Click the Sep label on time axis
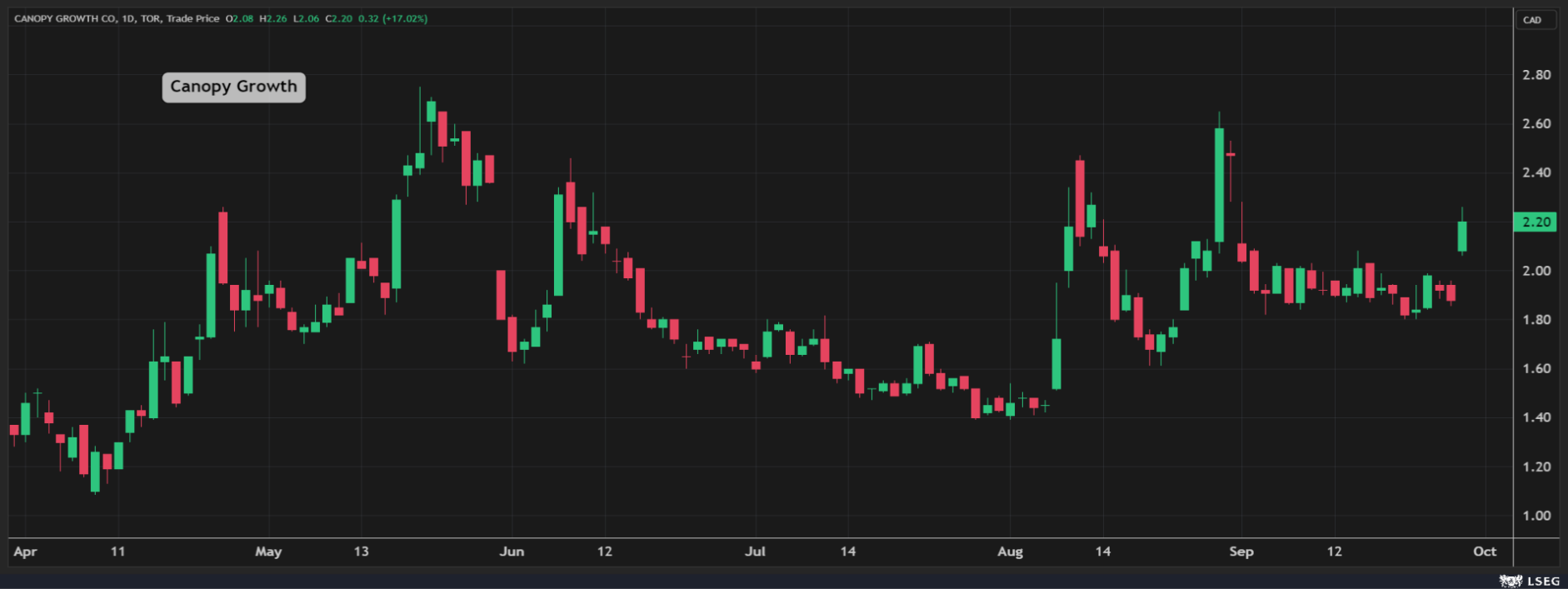This screenshot has width=1568, height=589. (x=1241, y=552)
